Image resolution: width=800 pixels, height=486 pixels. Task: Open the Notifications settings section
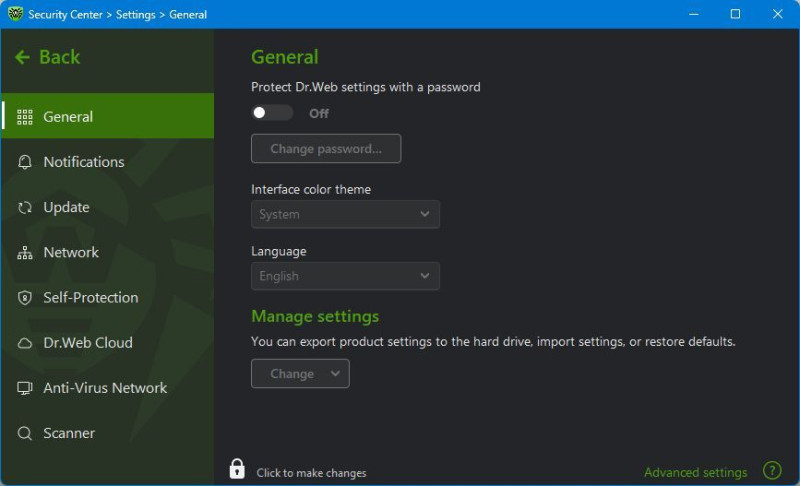[x=107, y=162]
